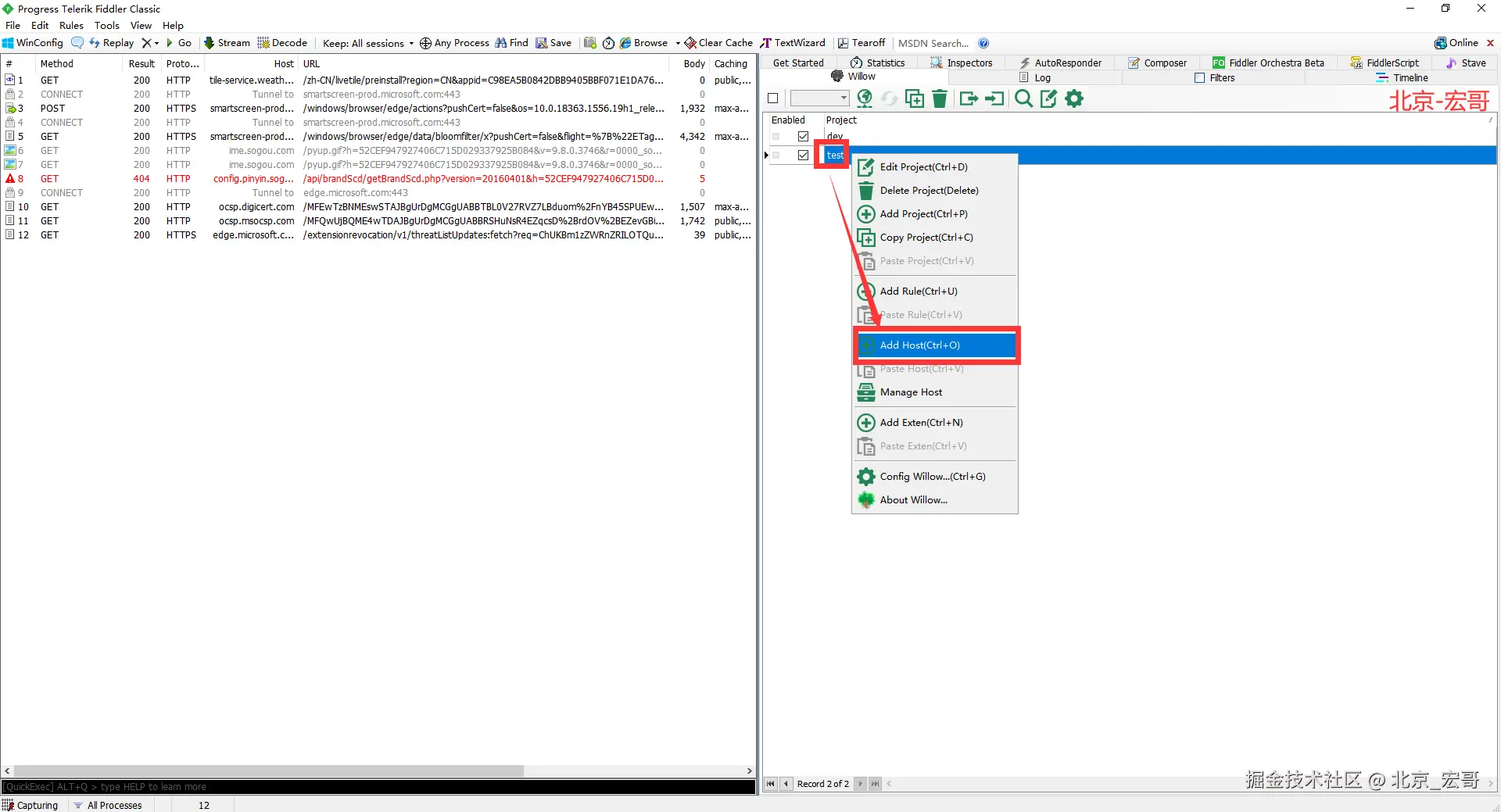Expand the test project row

click(x=776, y=156)
